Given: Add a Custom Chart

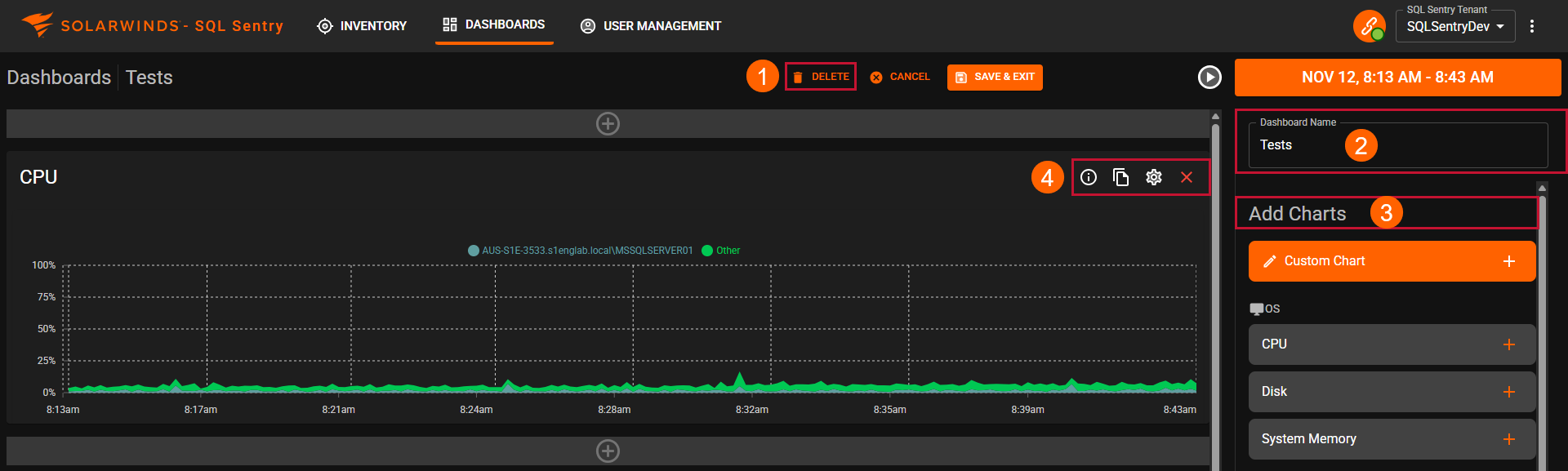Looking at the screenshot, I should 1392,261.
